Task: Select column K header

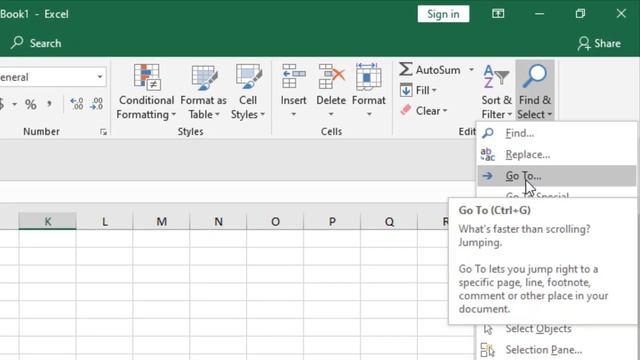Action: [x=47, y=221]
